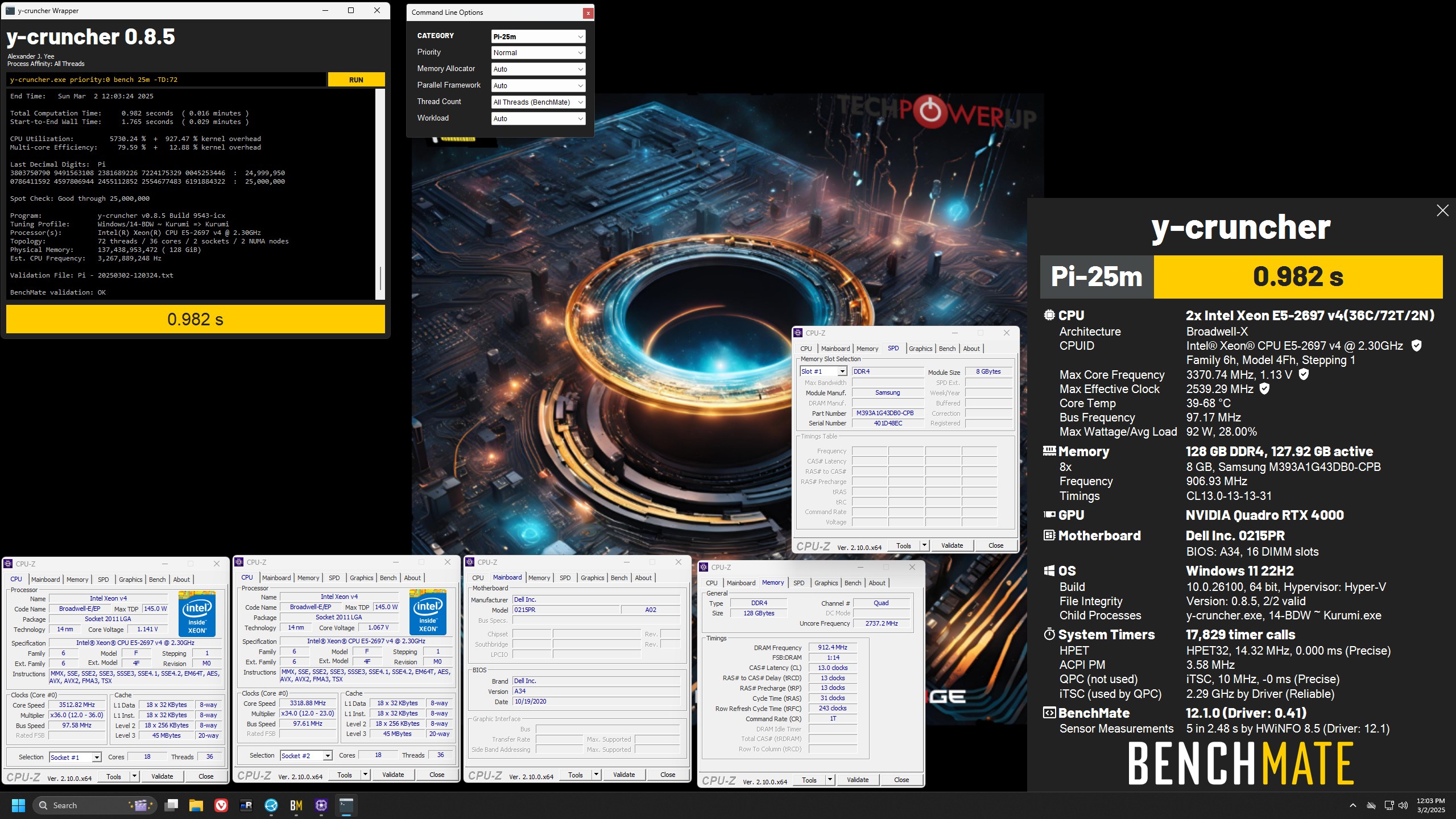The image size is (1456, 819).
Task: Close the BenchMate y-cruncher result panel
Action: [1442, 210]
